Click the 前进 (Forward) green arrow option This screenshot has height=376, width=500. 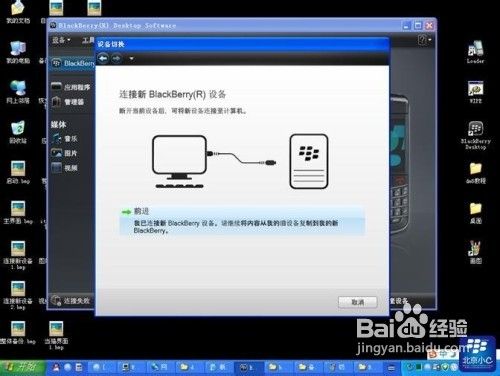(x=242, y=221)
